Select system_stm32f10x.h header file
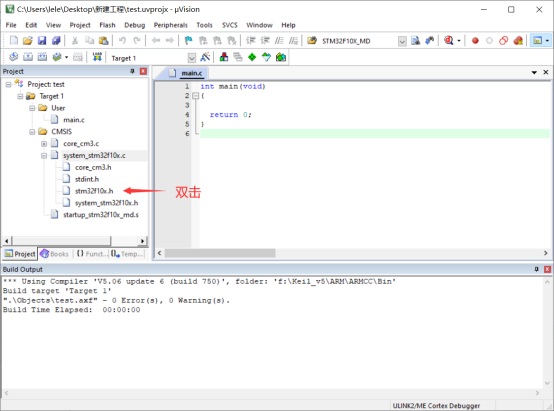Image resolution: width=554 pixels, height=411 pixels. tap(106, 203)
